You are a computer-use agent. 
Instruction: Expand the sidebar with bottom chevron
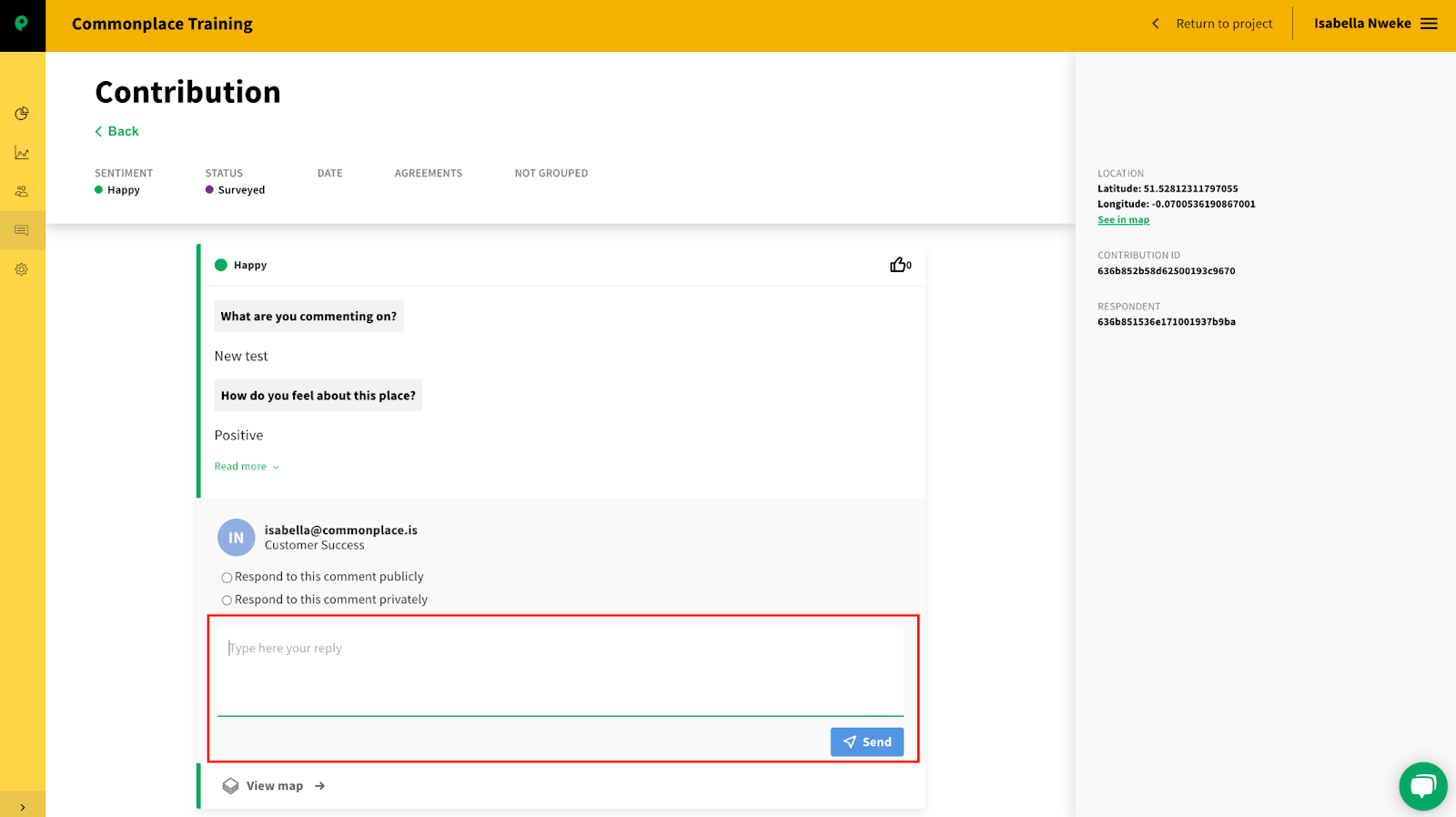23,807
